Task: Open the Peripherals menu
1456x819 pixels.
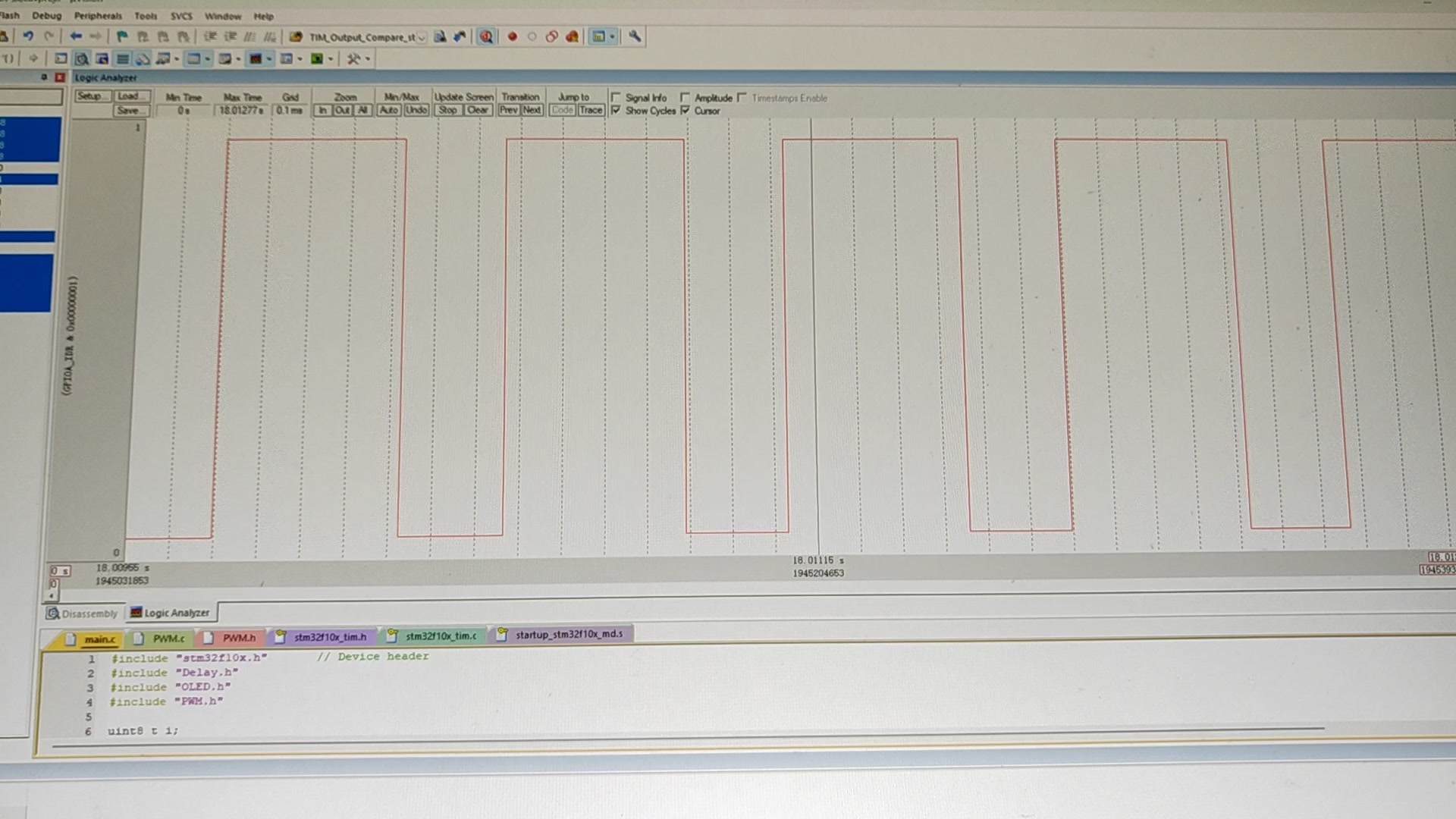Action: click(x=97, y=16)
